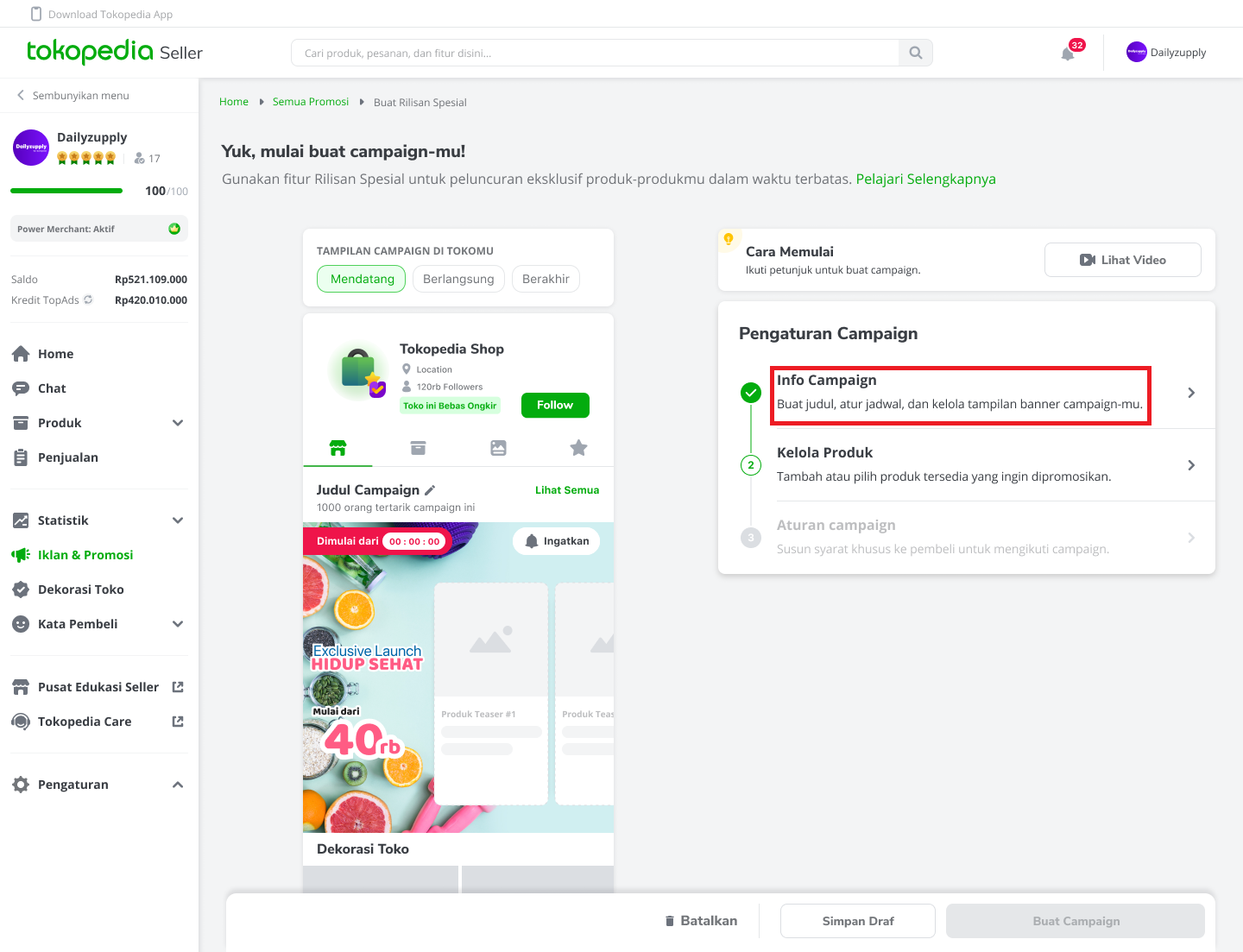Select the image gallery tab icon in preview
The height and width of the screenshot is (952, 1243).
pos(498,448)
